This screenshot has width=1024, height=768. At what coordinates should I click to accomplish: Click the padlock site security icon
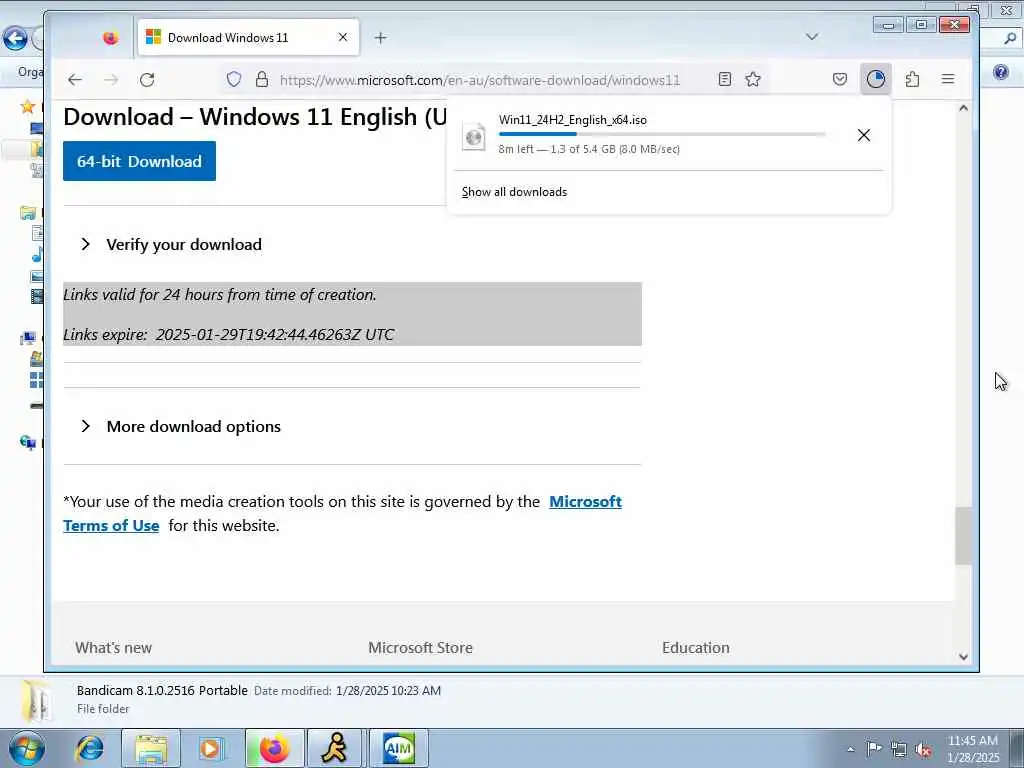262,80
